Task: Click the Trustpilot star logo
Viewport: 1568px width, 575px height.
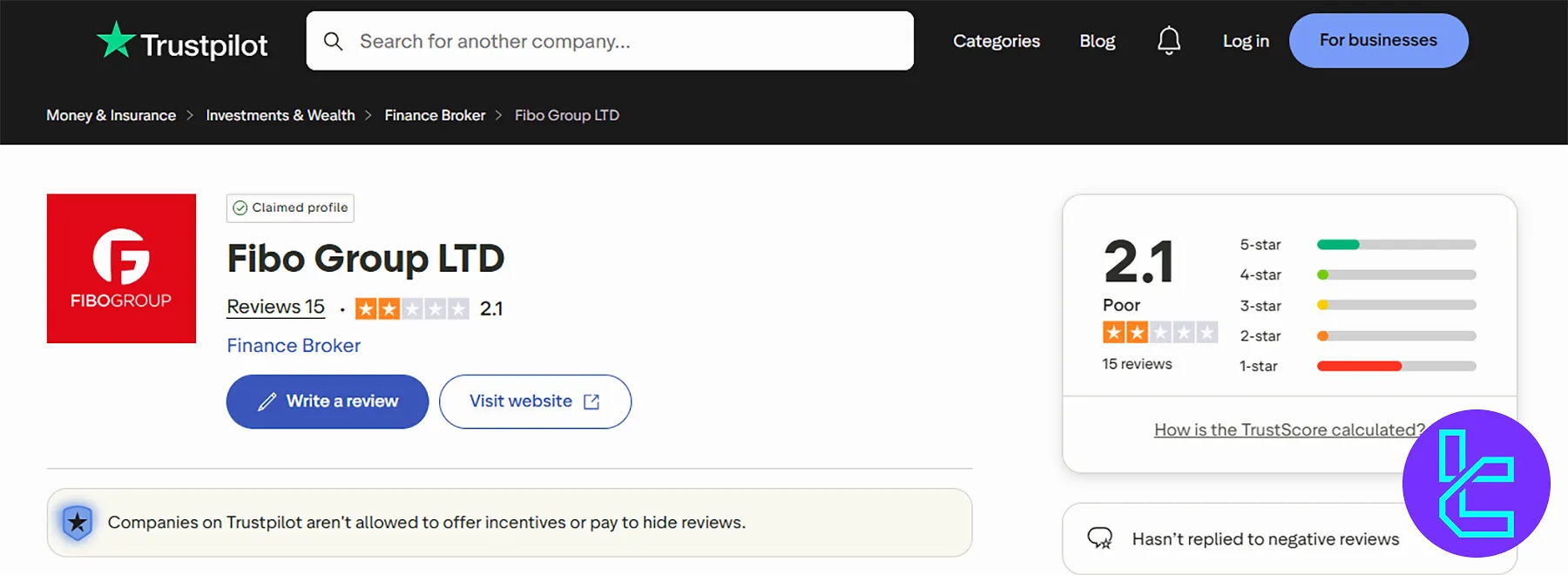Action: point(116,38)
